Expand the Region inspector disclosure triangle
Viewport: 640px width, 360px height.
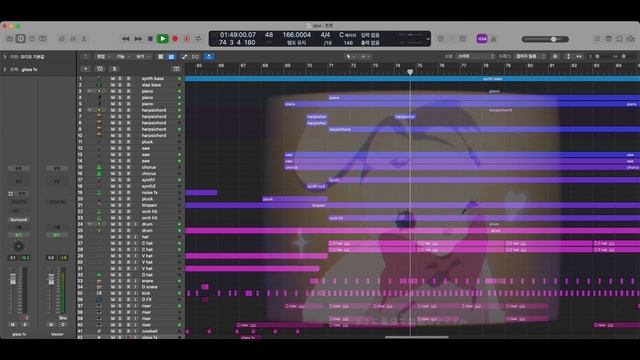pos(5,57)
